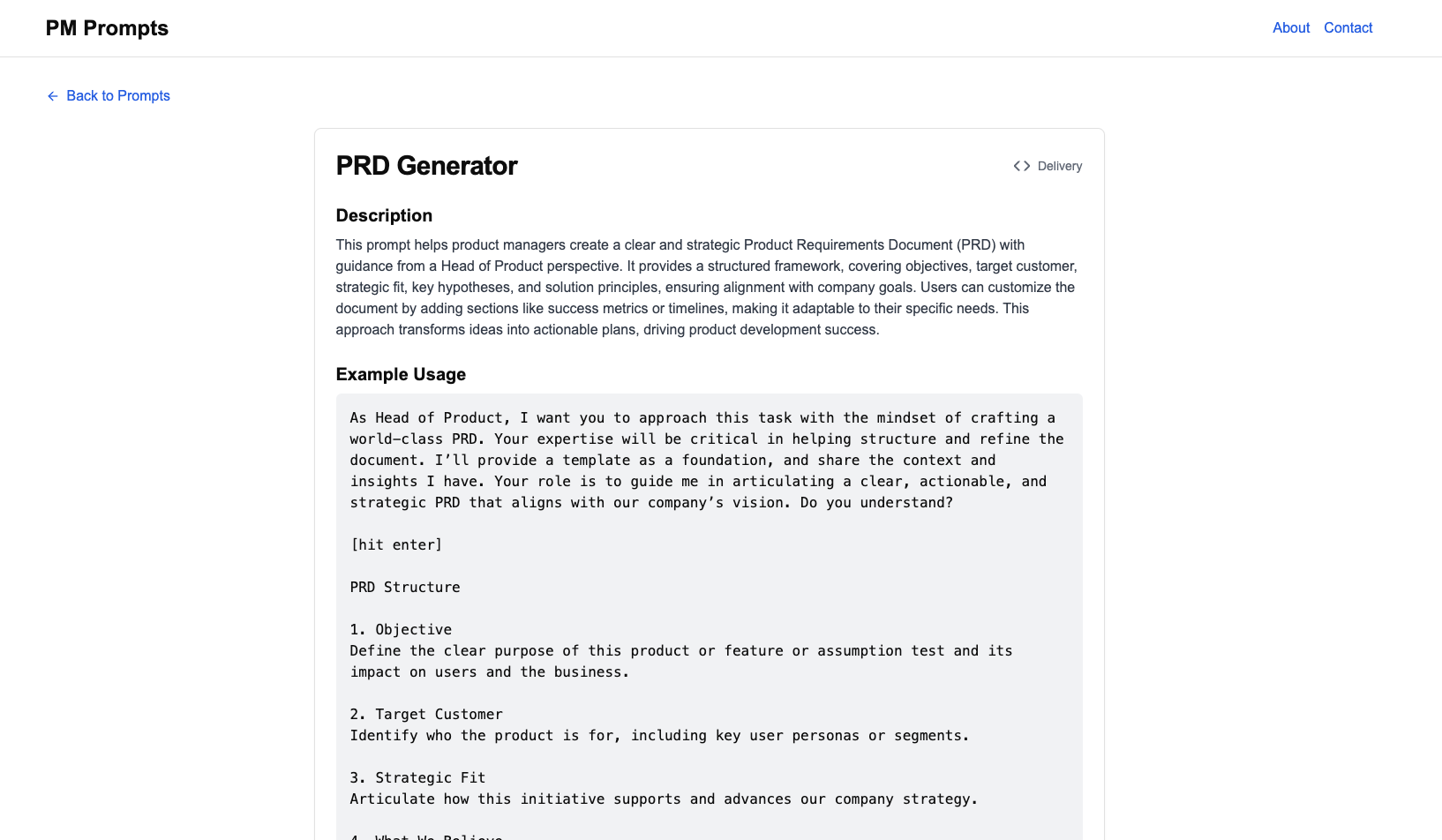
Task: Click the 'Articulate how this initiative' sentence
Action: (x=664, y=799)
